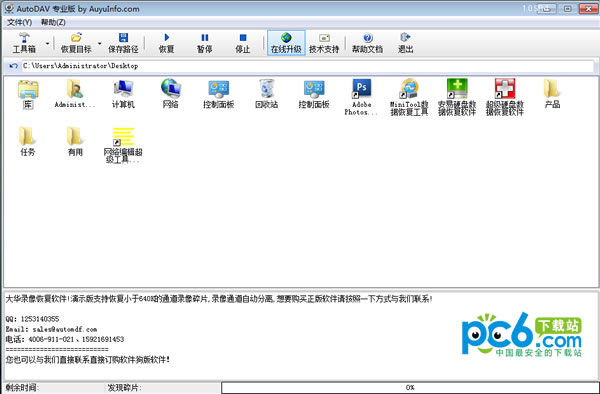600x394 pixels.
Task: Open the 帮助文档 help document
Action: [367, 43]
